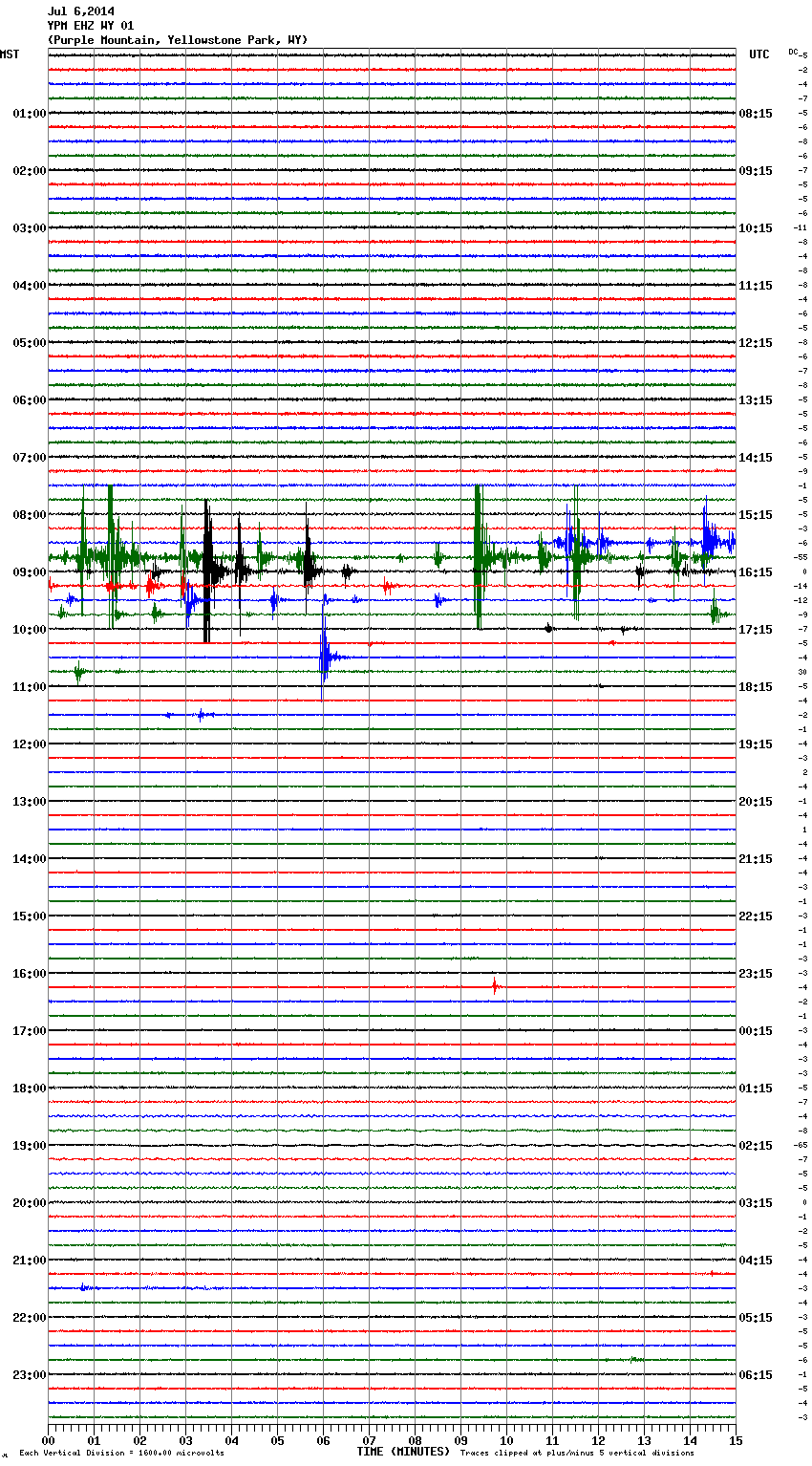Click minute tick label 09 on bottom axis

[x=460, y=1440]
